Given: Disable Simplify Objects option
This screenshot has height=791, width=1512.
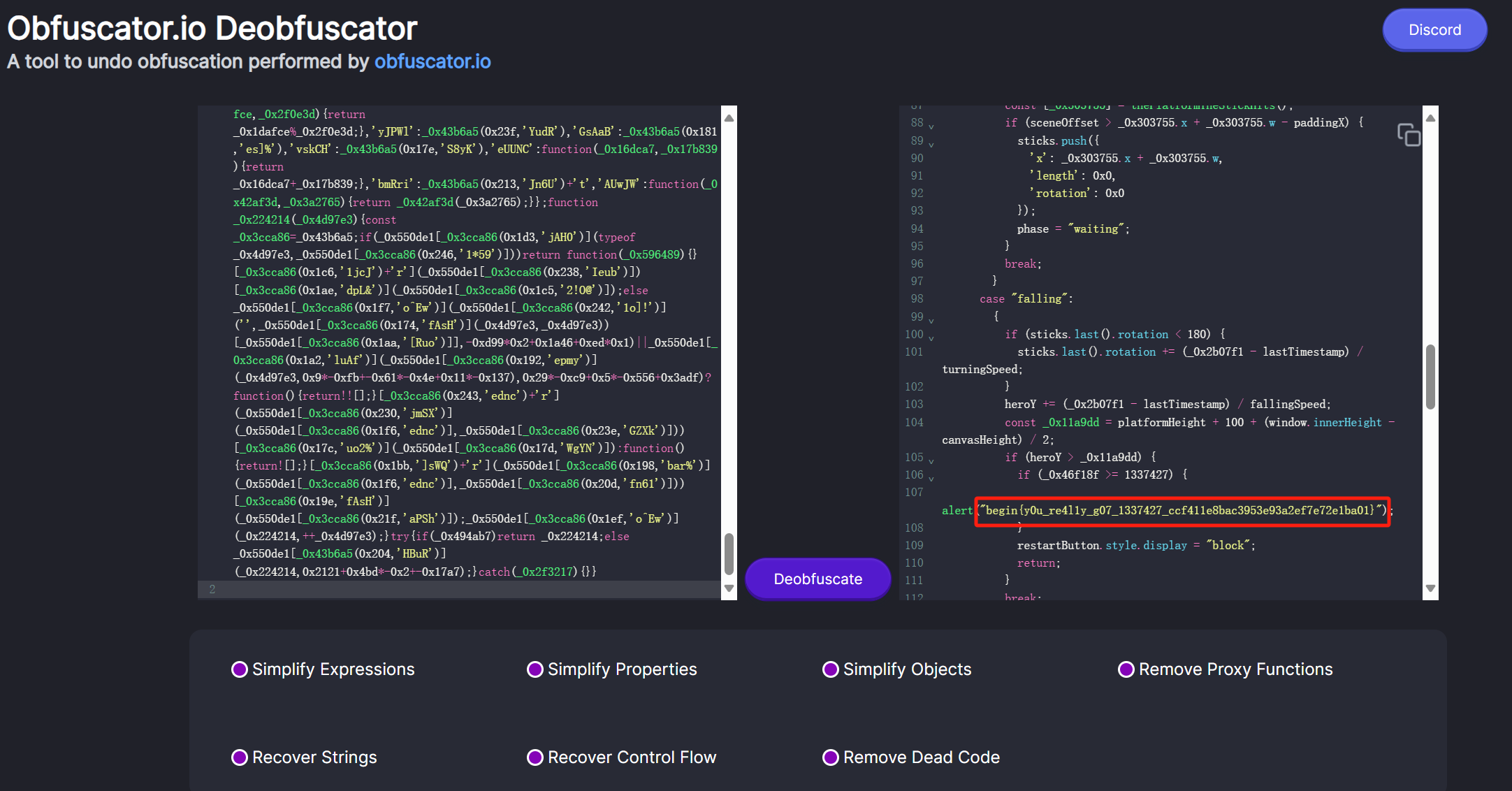Looking at the screenshot, I should pyautogui.click(x=831, y=669).
